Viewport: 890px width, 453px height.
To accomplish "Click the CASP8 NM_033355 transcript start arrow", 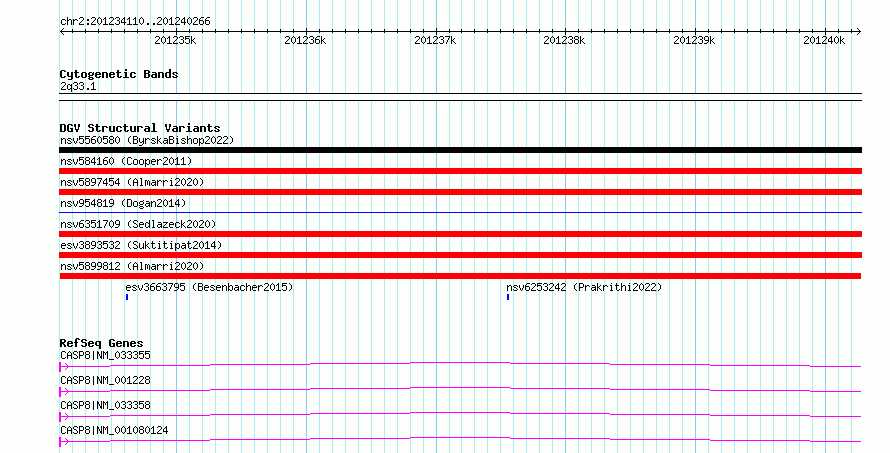I will pos(64,367).
